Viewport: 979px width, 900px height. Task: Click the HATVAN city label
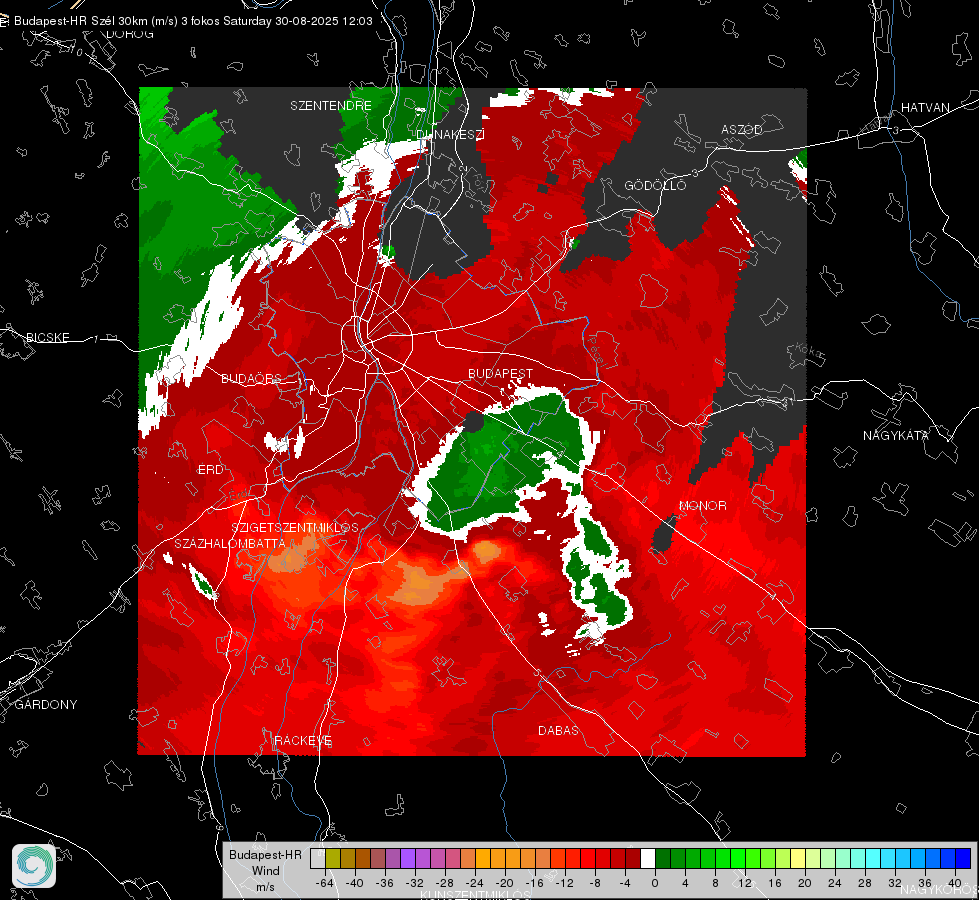tap(925, 107)
